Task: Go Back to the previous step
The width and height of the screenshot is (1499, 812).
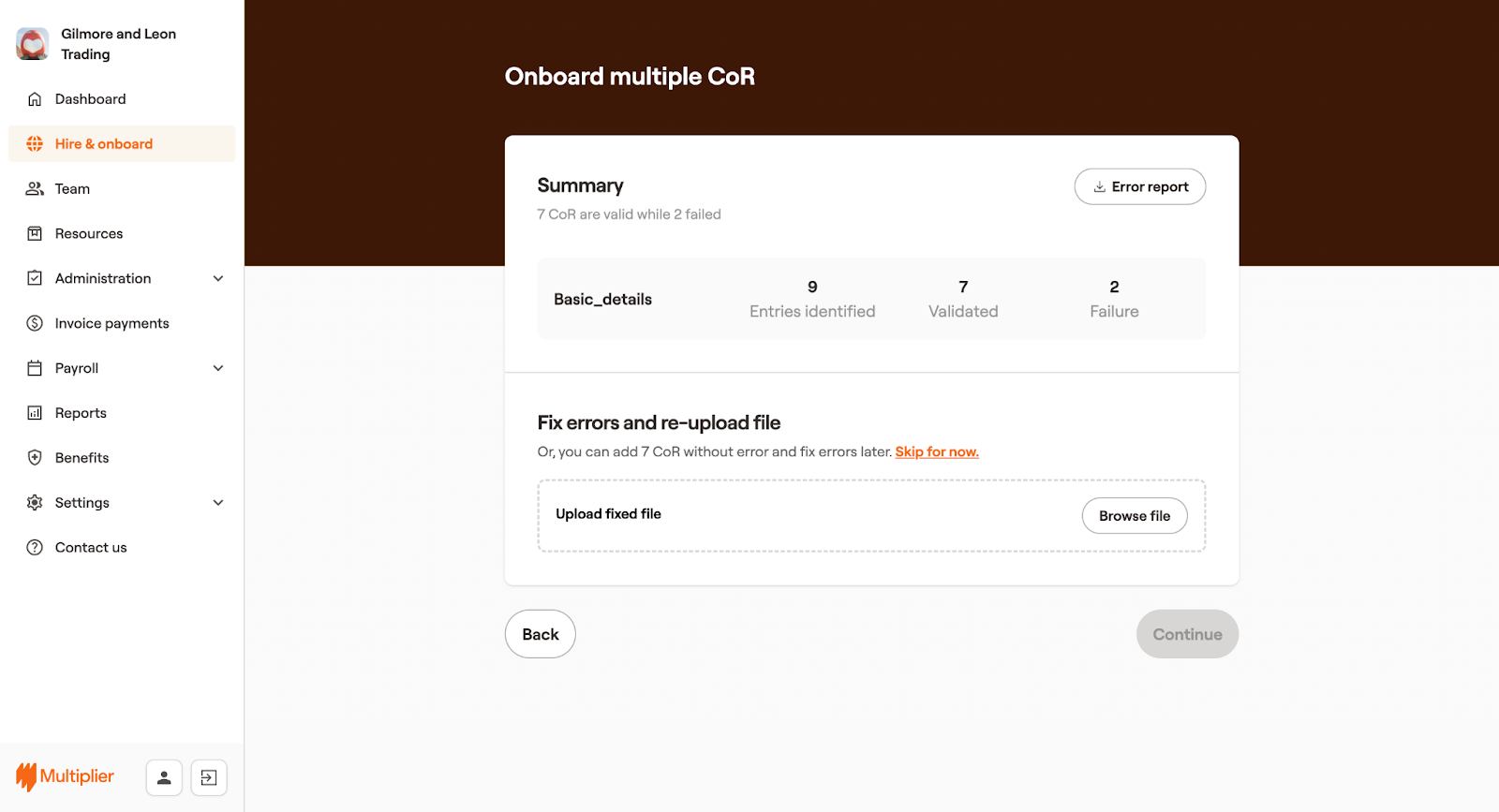Action: point(540,634)
